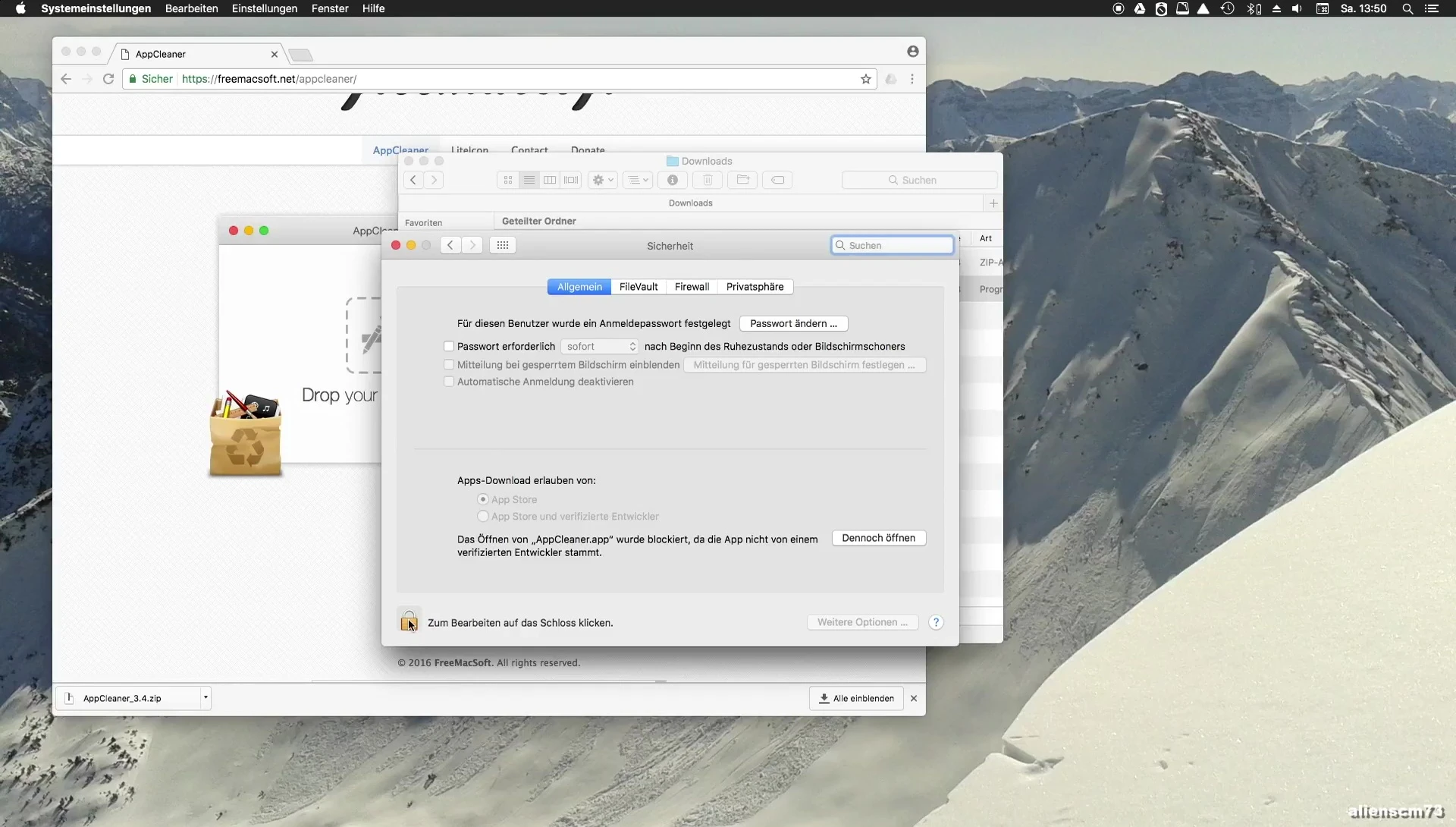1456x827 pixels.
Task: Finder: navigate forward with right chevron
Action: [x=434, y=180]
